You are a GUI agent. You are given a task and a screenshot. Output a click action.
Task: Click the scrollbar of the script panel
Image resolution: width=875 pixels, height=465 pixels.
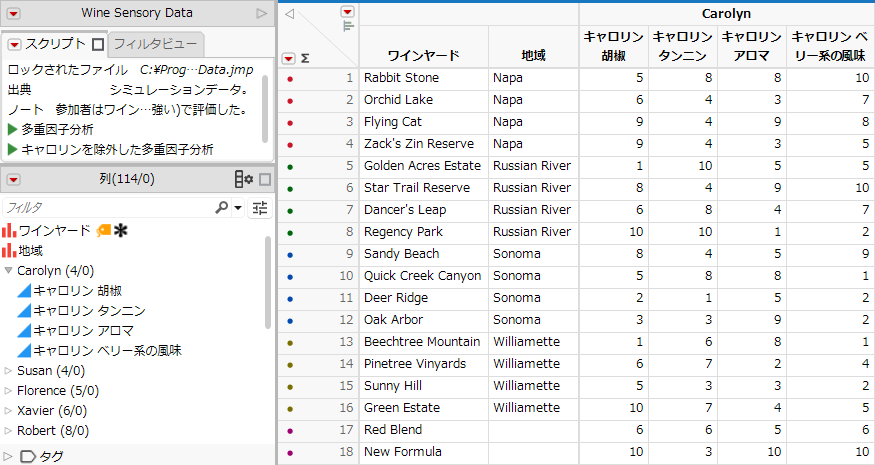click(x=266, y=109)
